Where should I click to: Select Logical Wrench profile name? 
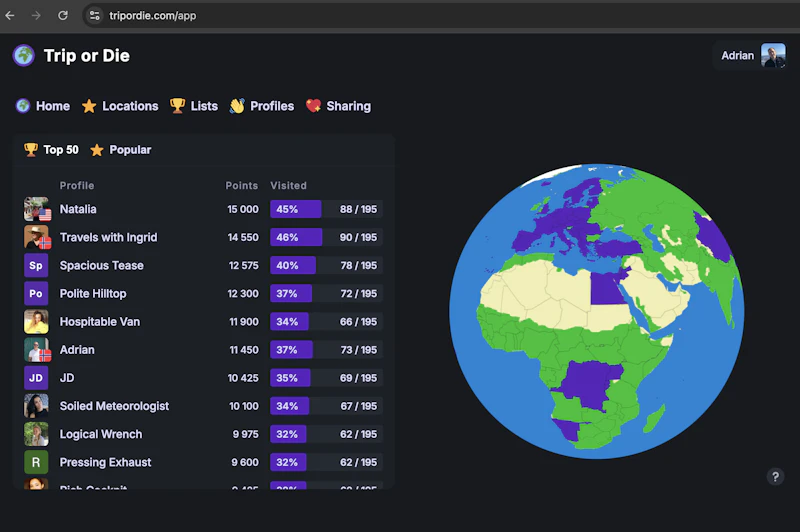[x=101, y=434]
